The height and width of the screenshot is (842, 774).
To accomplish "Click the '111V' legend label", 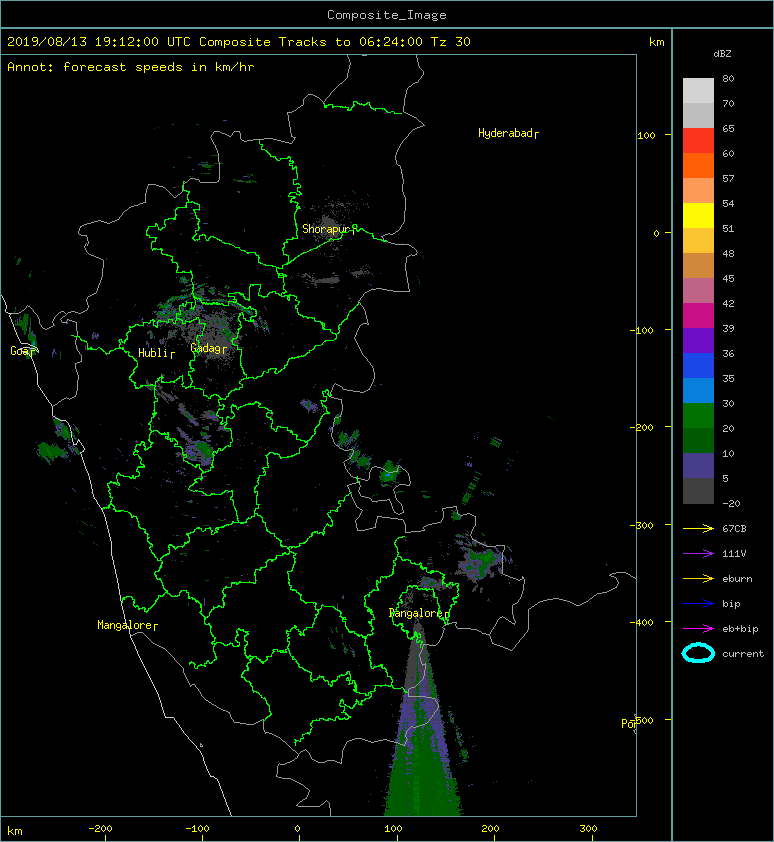I will click(x=734, y=554).
